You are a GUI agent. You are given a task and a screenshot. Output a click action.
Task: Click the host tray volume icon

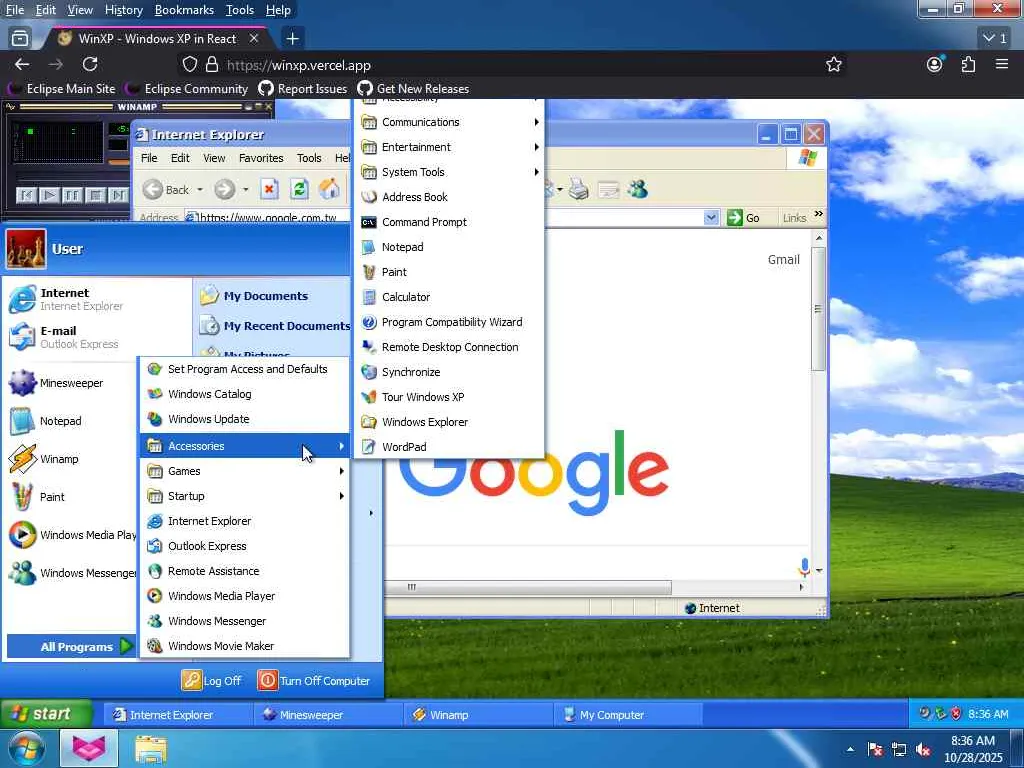tap(923, 749)
